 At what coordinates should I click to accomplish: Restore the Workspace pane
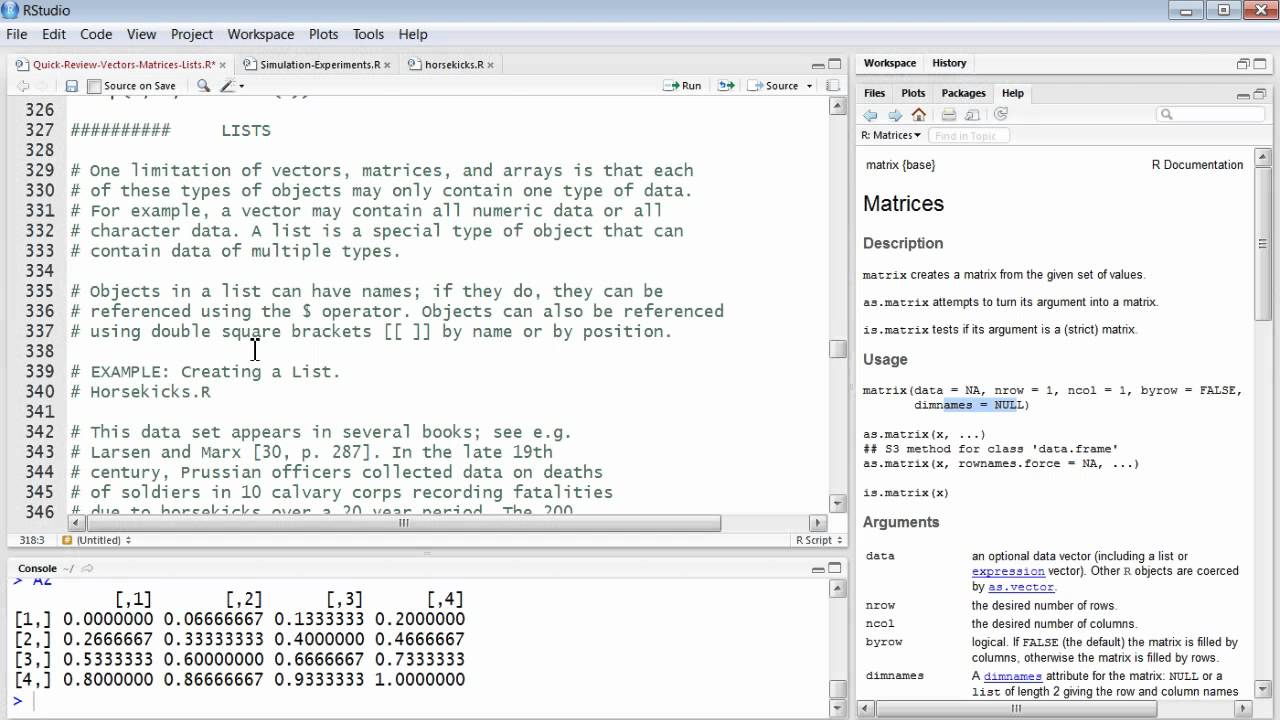pyautogui.click(x=1243, y=64)
